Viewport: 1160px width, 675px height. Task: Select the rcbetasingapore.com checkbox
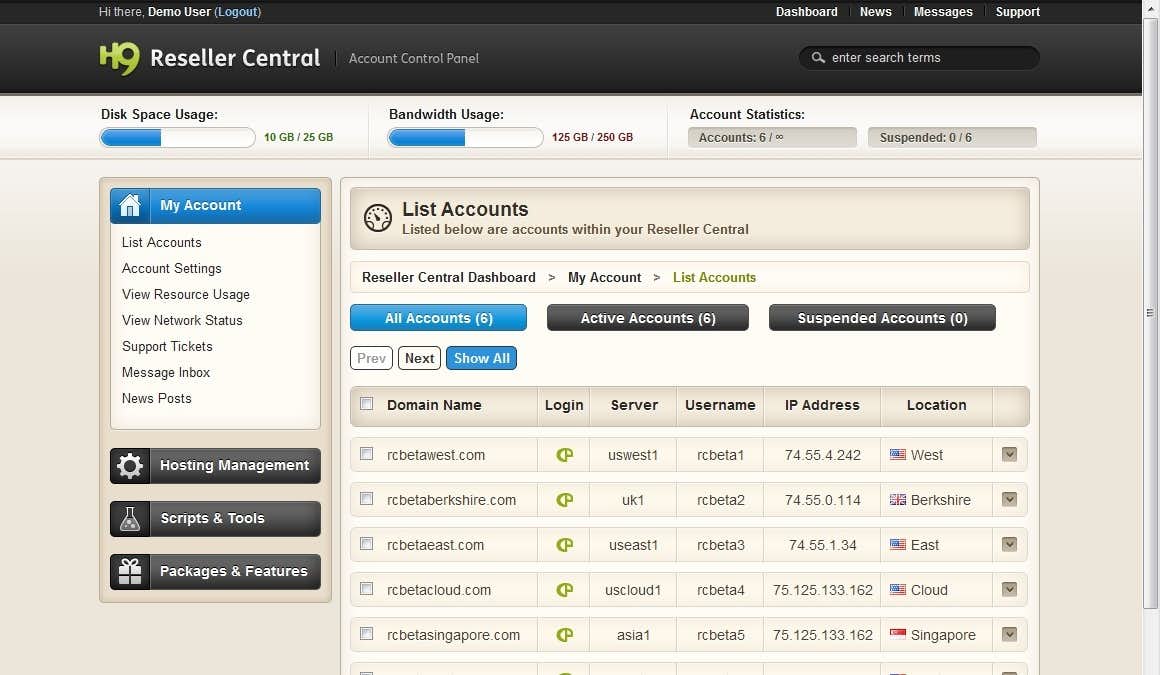pos(367,634)
